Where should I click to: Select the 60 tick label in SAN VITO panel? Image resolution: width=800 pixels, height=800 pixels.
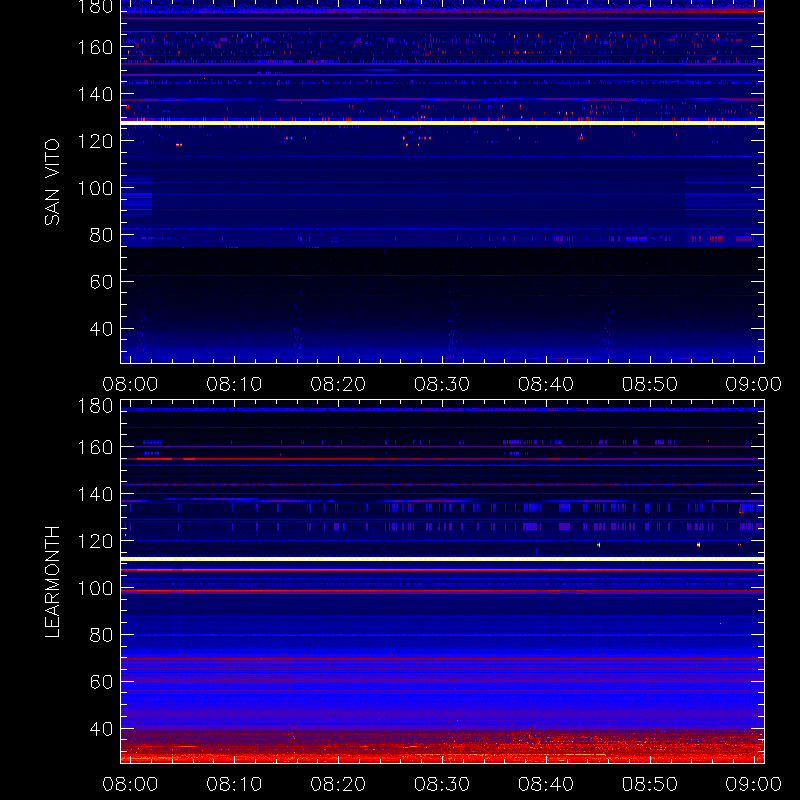[101, 282]
